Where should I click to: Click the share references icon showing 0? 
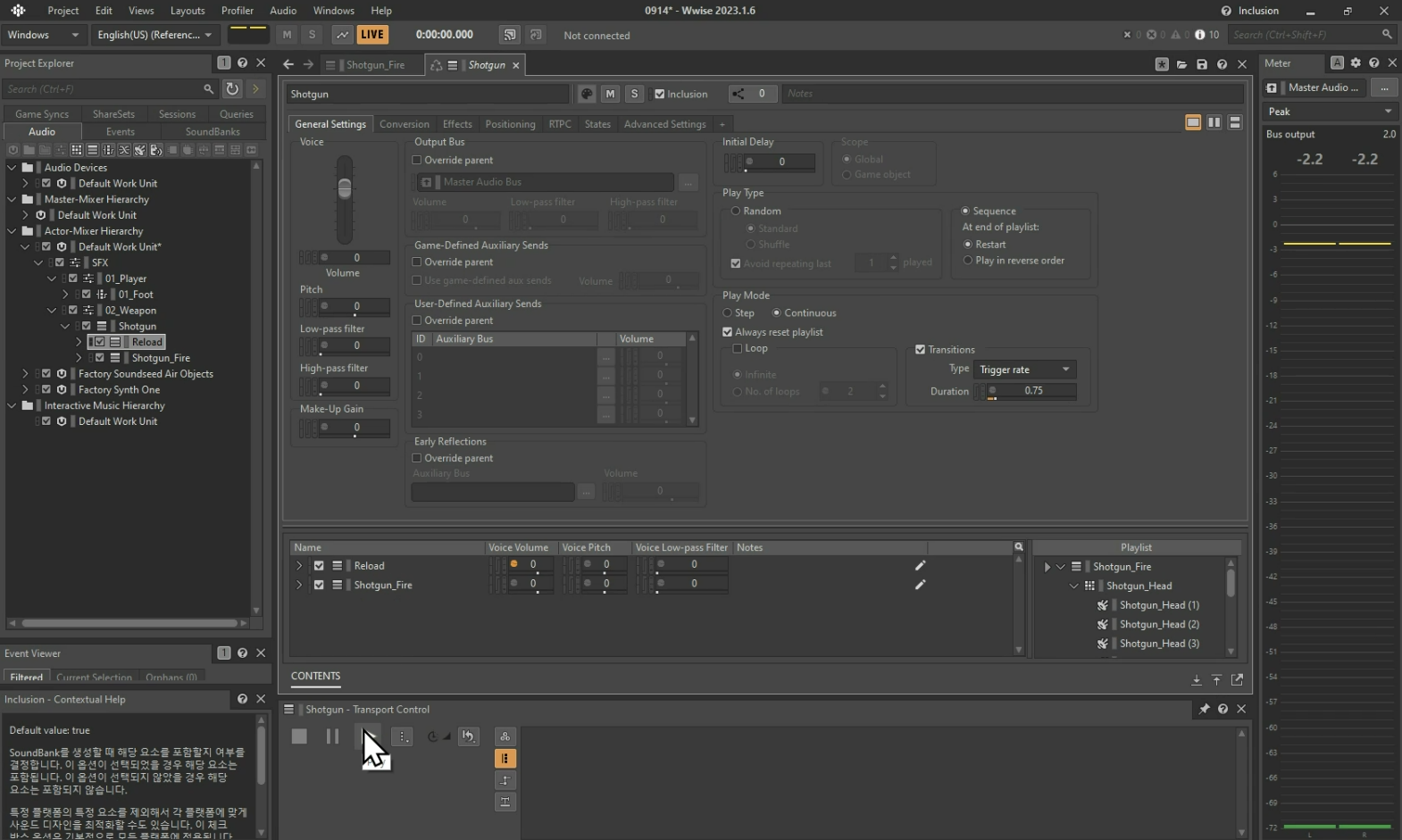point(753,94)
